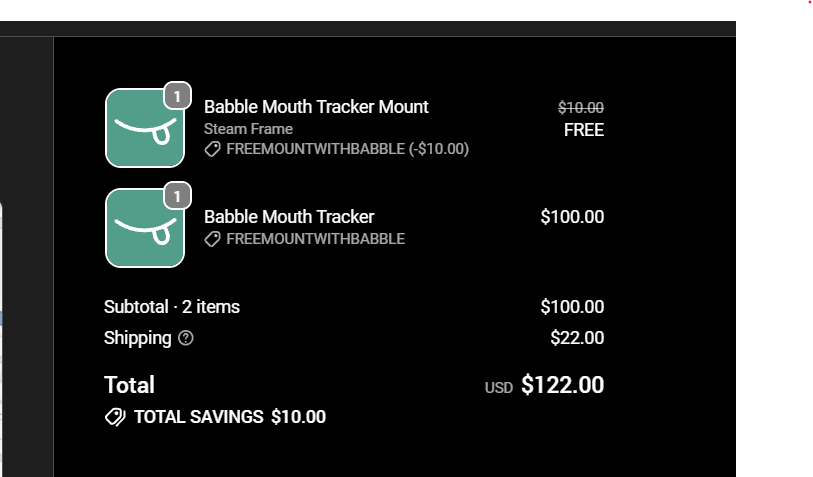Image resolution: width=813 pixels, height=477 pixels.
Task: Click the struck-through $10.00 original price
Action: pos(581,108)
